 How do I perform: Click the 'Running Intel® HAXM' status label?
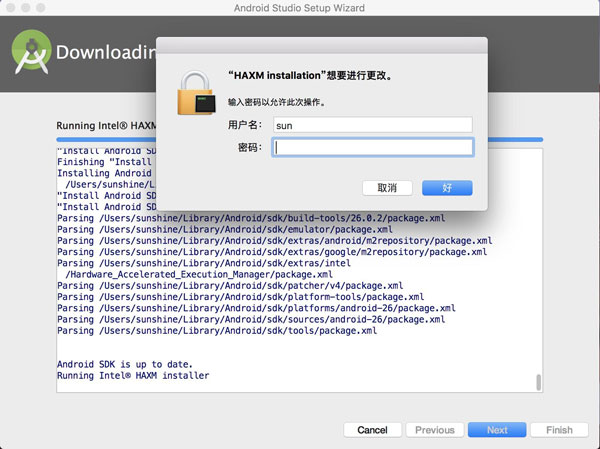[106, 126]
